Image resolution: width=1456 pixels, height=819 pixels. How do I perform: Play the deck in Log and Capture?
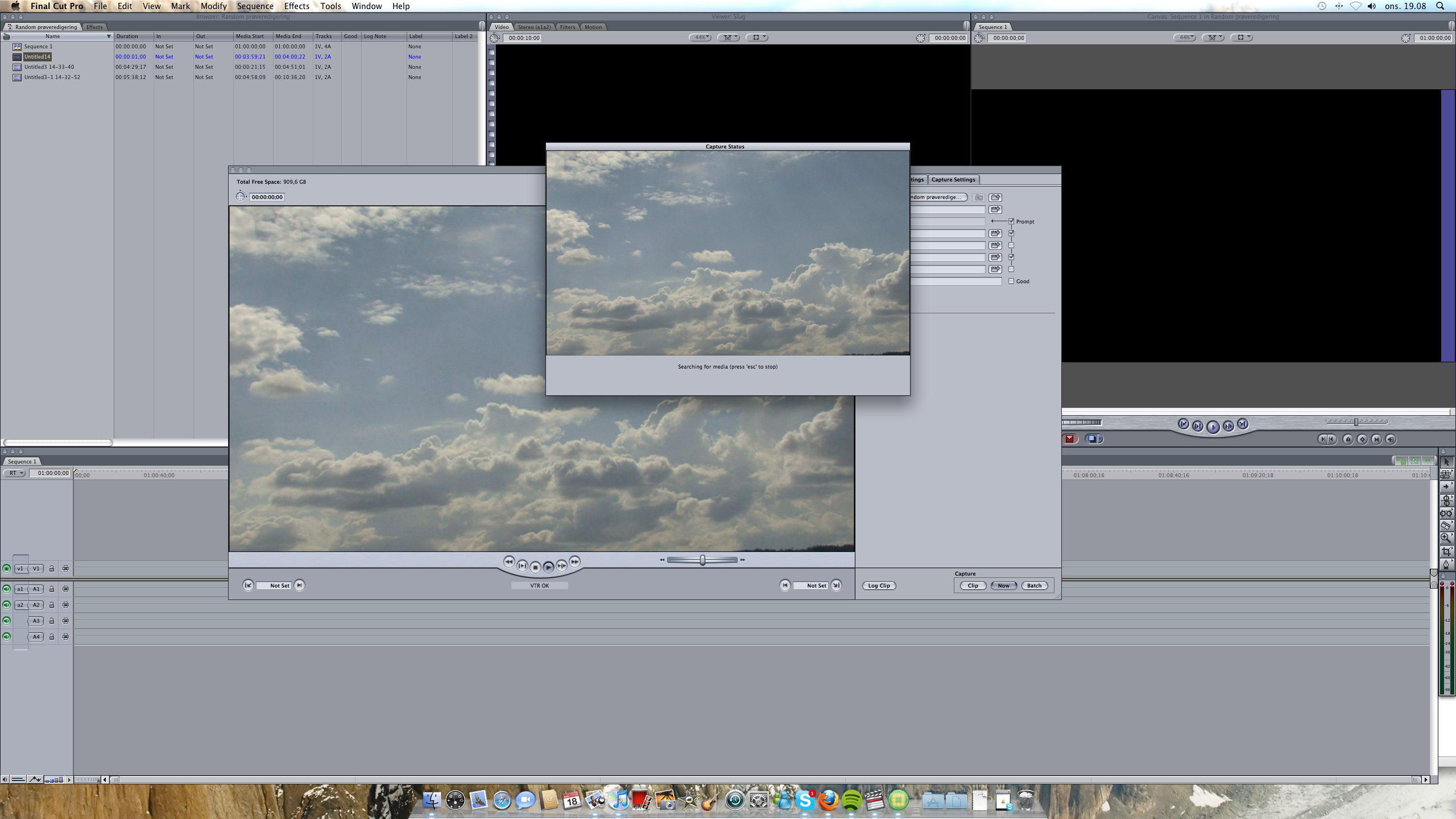(x=548, y=567)
